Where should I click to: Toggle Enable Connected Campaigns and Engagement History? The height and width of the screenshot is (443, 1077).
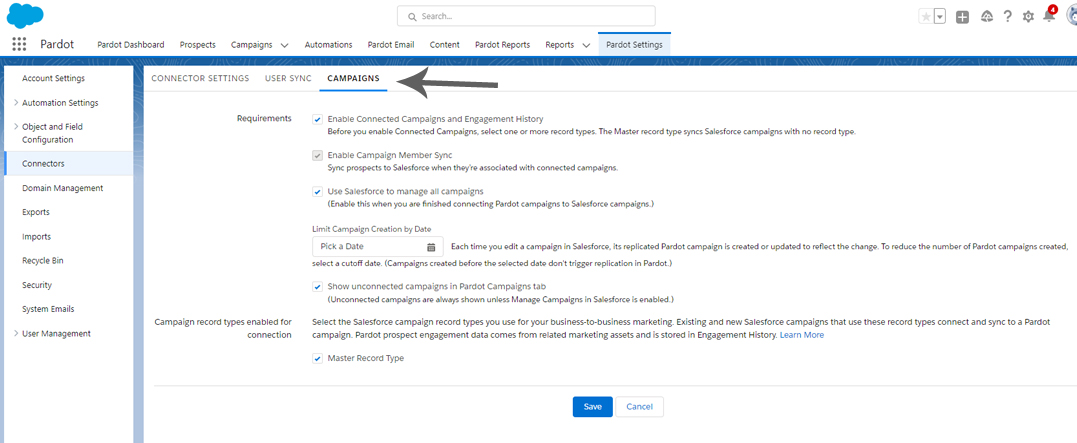point(317,120)
